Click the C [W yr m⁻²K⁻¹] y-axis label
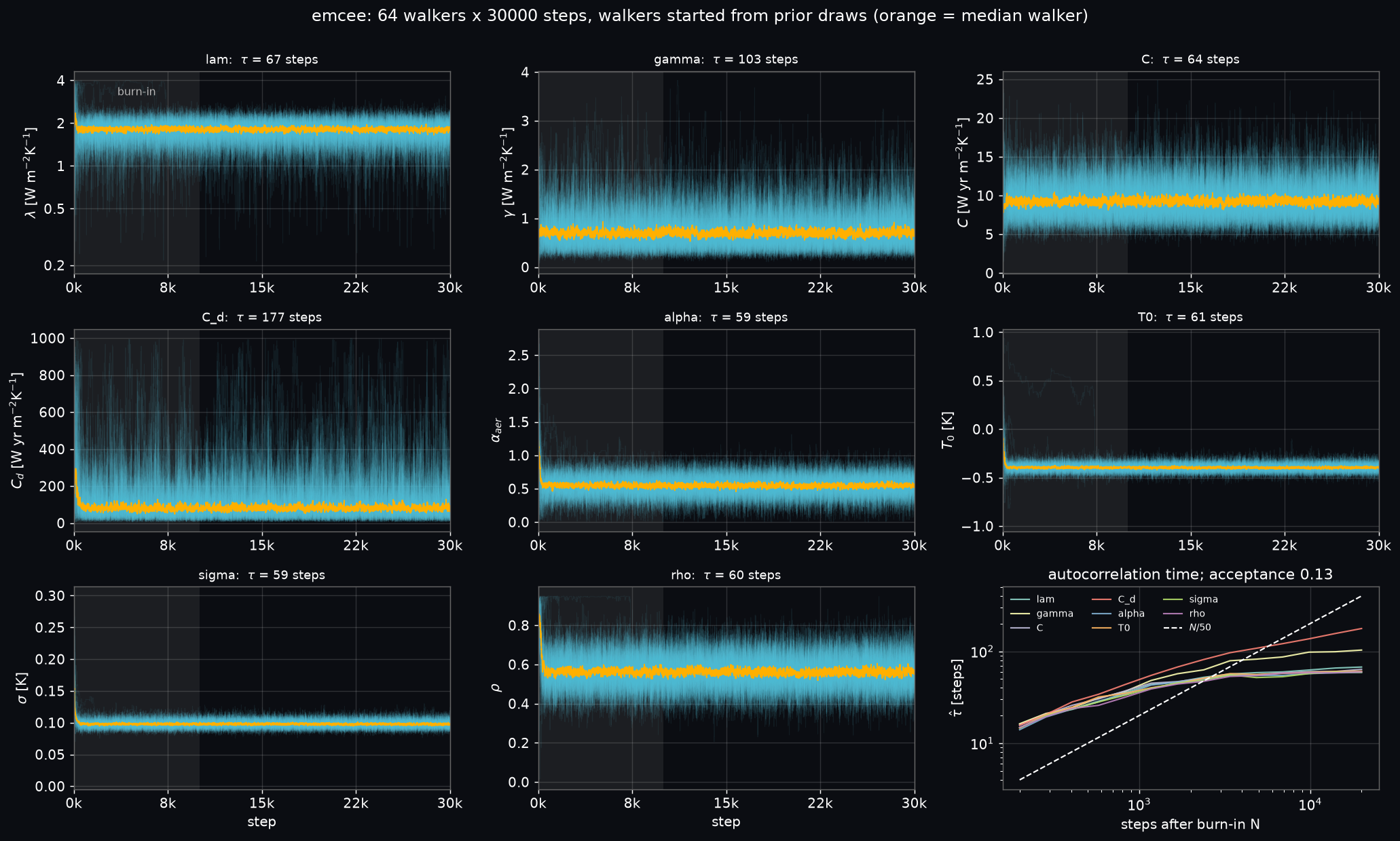 click(x=964, y=172)
